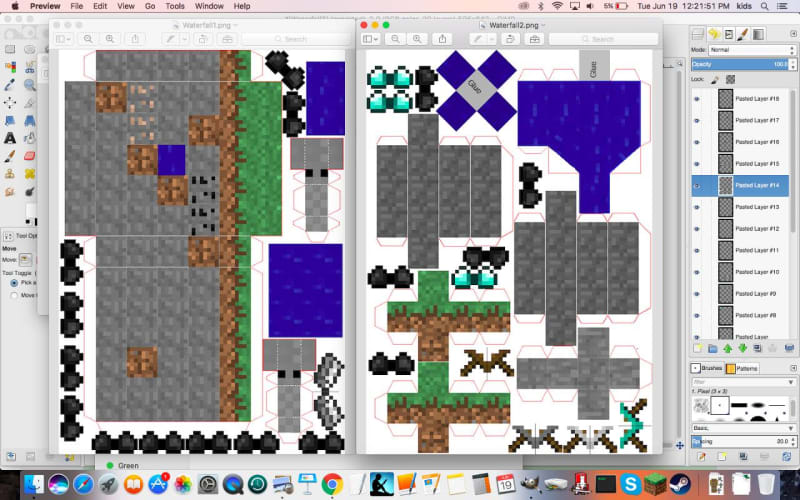Open the Window menu
Viewport: 800px width, 500px height.
[209, 6]
